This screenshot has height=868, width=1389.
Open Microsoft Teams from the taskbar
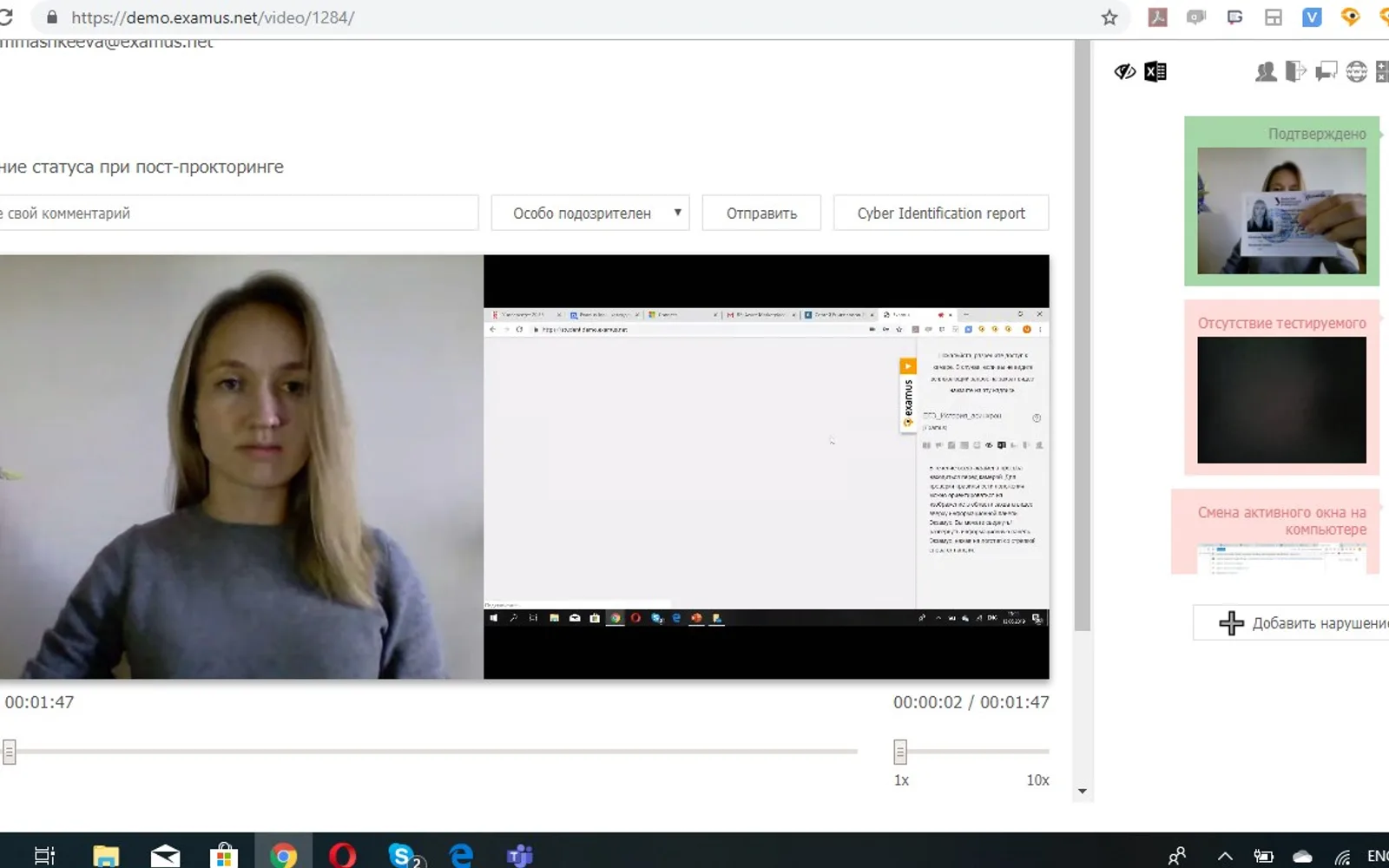(x=520, y=856)
